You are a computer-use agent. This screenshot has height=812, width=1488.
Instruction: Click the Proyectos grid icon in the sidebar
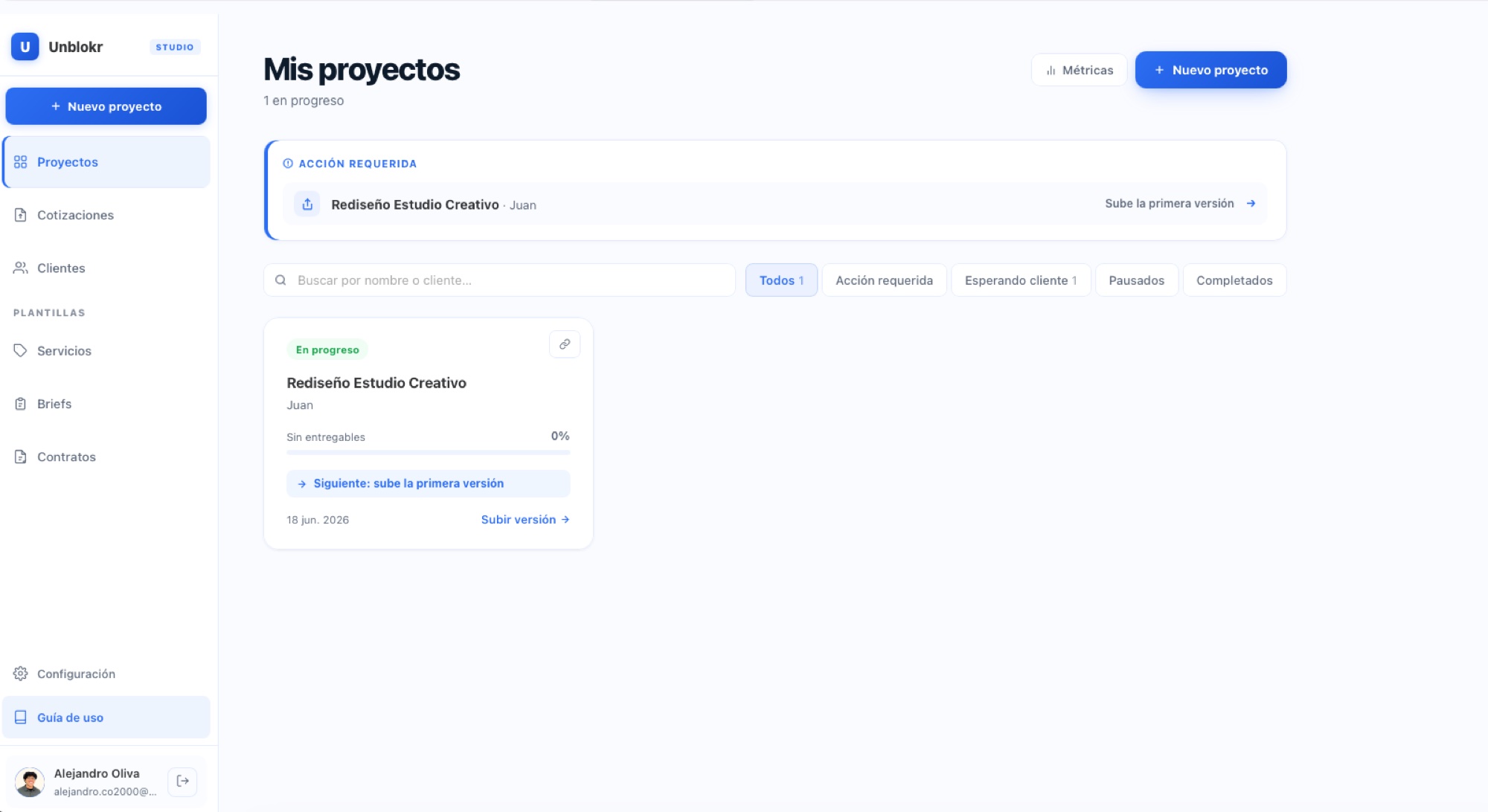20,162
